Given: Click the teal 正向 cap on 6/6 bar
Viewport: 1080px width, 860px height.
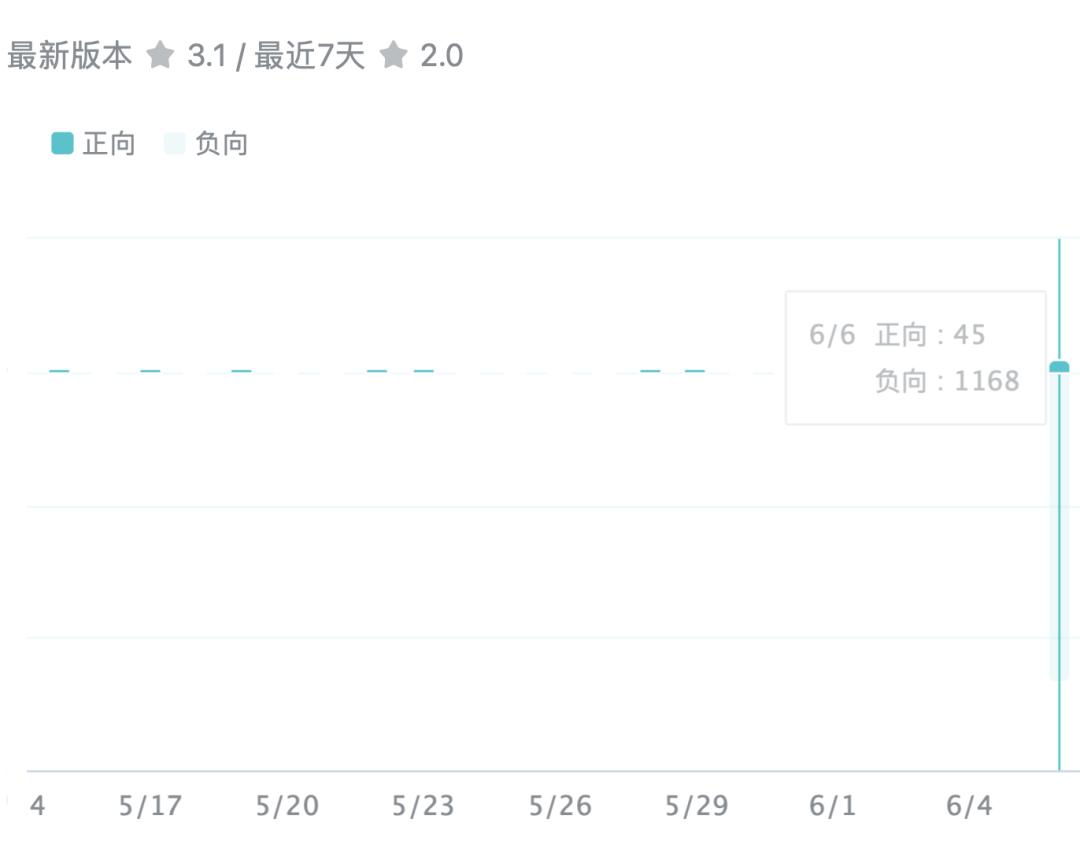Looking at the screenshot, I should (1059, 367).
